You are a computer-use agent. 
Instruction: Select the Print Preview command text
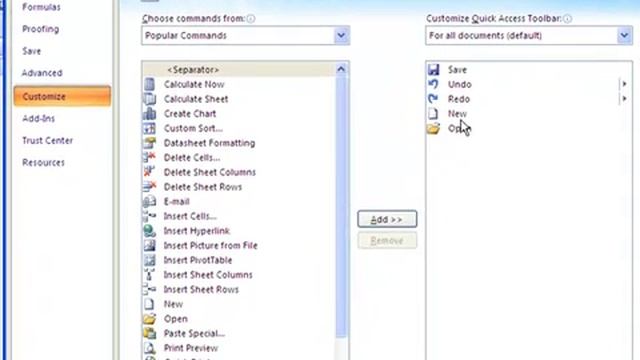(191, 349)
